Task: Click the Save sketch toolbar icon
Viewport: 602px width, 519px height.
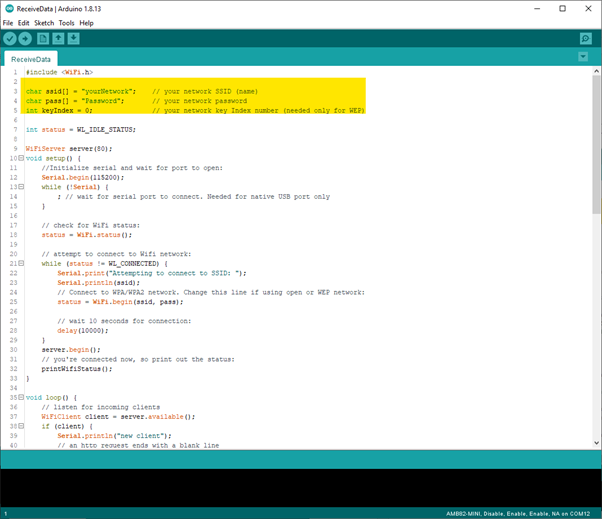Action: (x=74, y=38)
